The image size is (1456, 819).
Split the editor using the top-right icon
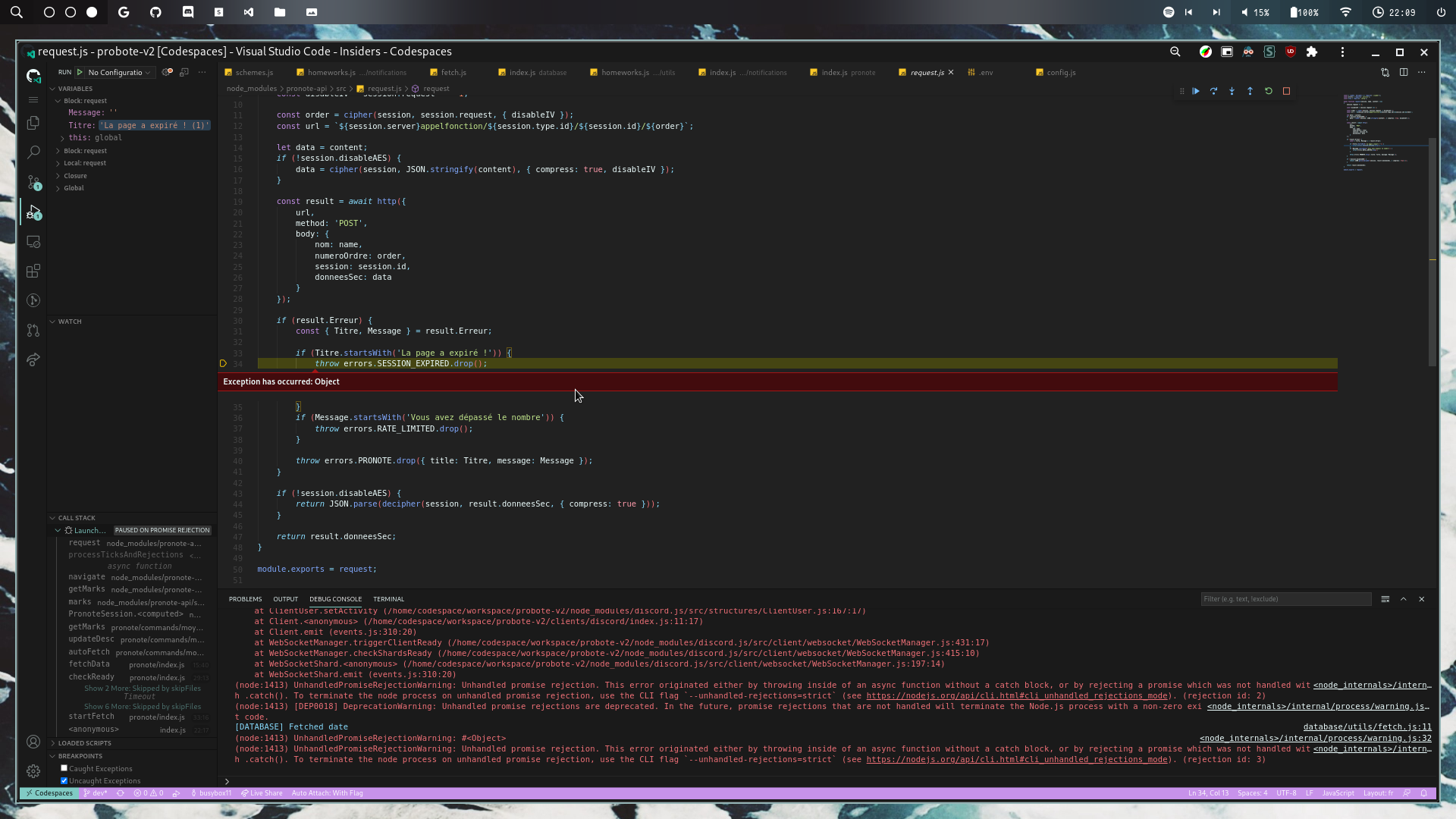[x=1404, y=72]
